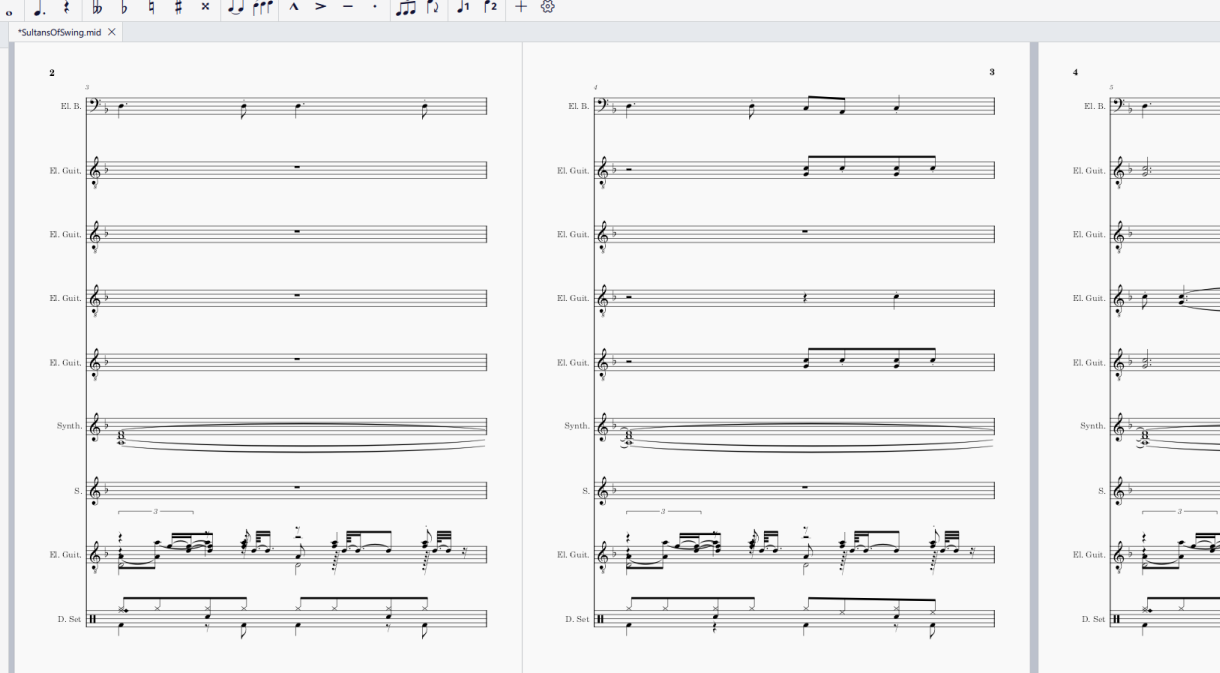1220x673 pixels.
Task: Apply the double sharp accidental
Action: [x=205, y=7]
